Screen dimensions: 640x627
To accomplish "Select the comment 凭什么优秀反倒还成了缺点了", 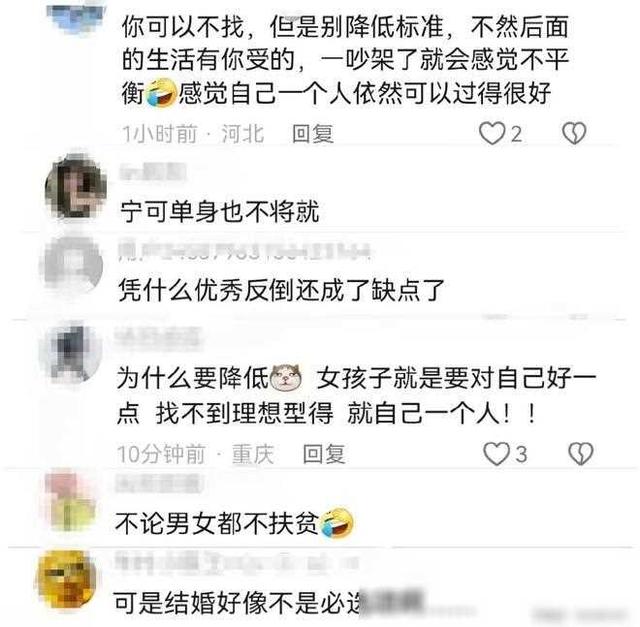I will pos(281,290).
